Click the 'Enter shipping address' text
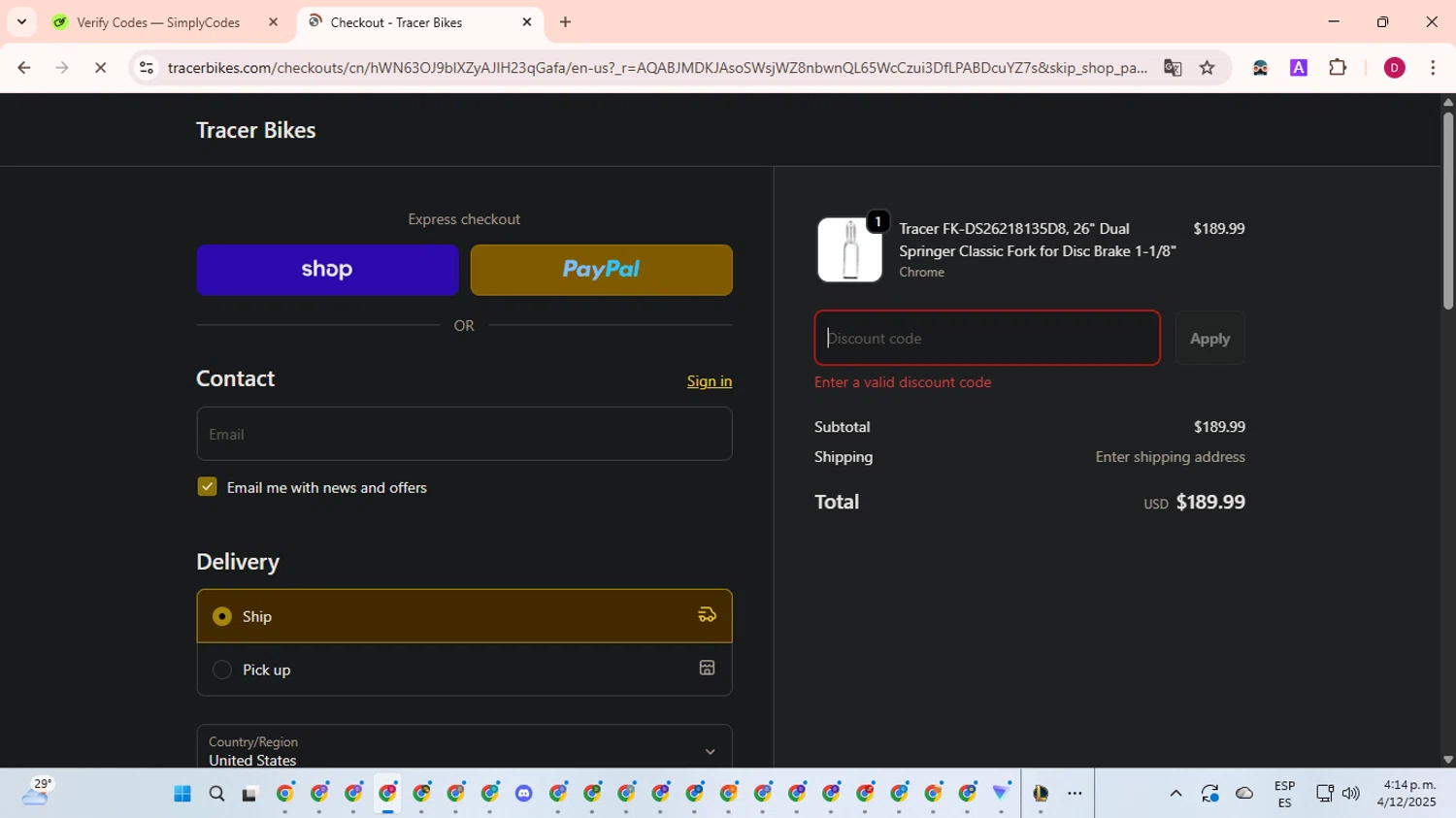Image resolution: width=1456 pixels, height=818 pixels. (1170, 457)
